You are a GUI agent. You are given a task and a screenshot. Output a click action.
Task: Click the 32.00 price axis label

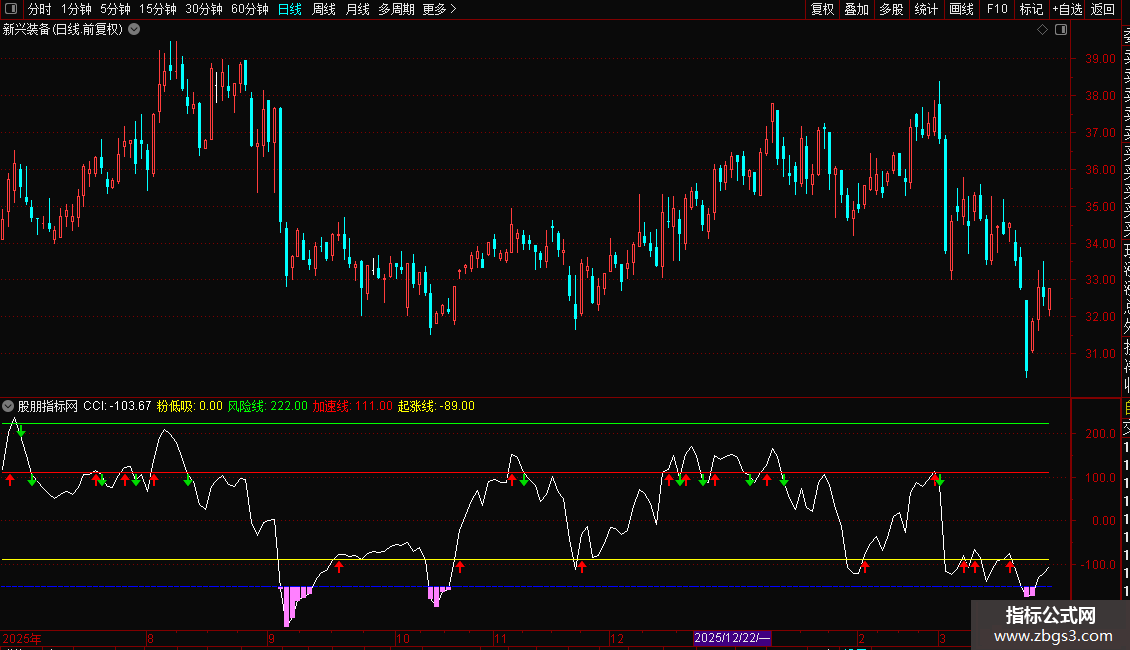(x=1100, y=317)
